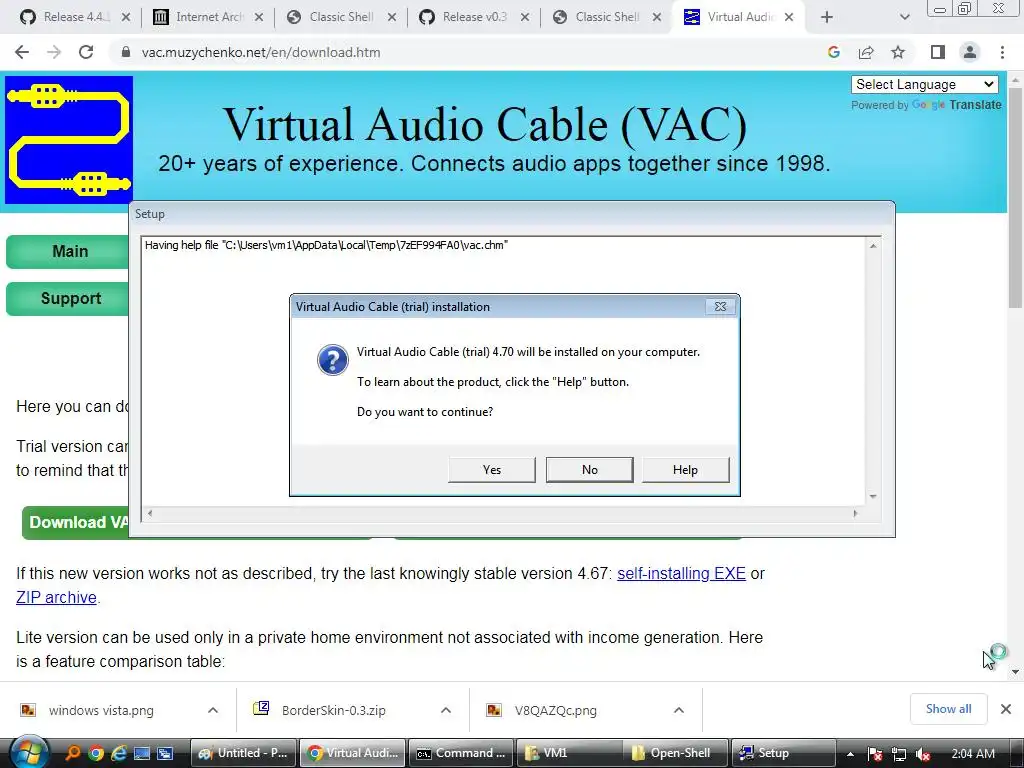Click the site security lock icon
The height and width of the screenshot is (768, 1024).
(x=126, y=52)
